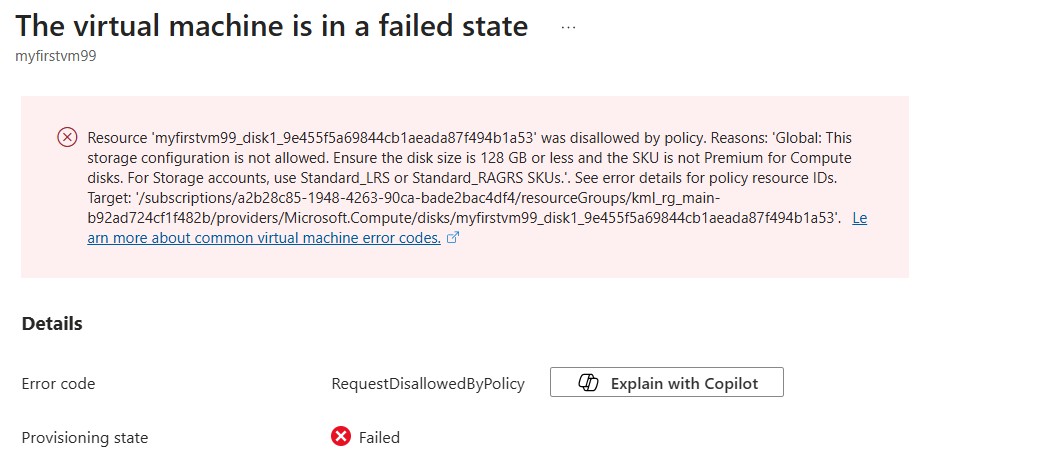Click the red Failed status icon
This screenshot has width=1037, height=473.
point(341,437)
